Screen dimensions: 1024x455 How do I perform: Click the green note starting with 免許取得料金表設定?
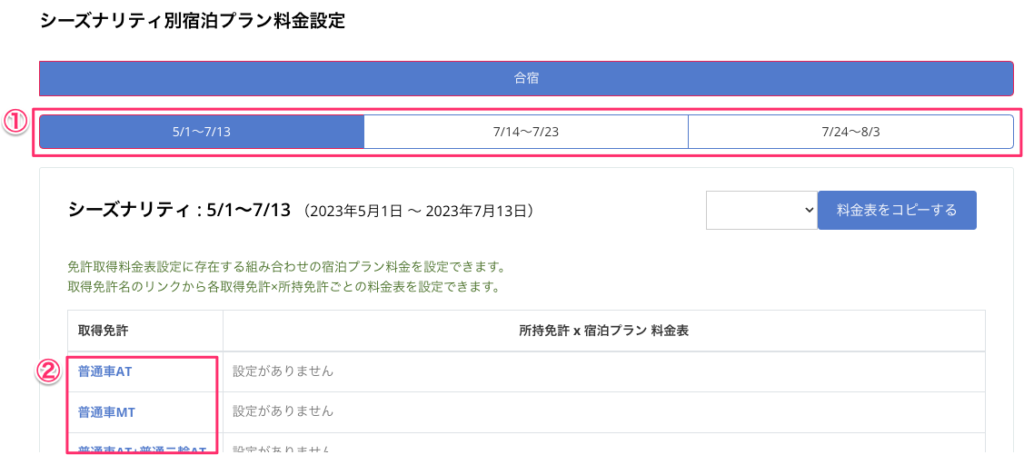281,268
